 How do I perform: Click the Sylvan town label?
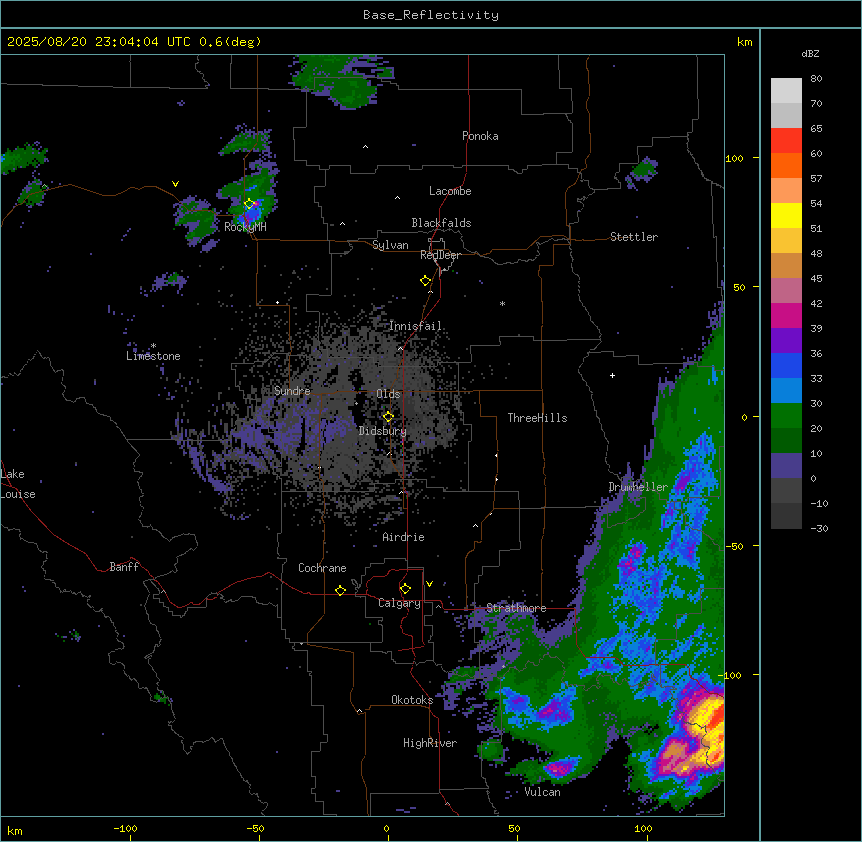click(390, 245)
